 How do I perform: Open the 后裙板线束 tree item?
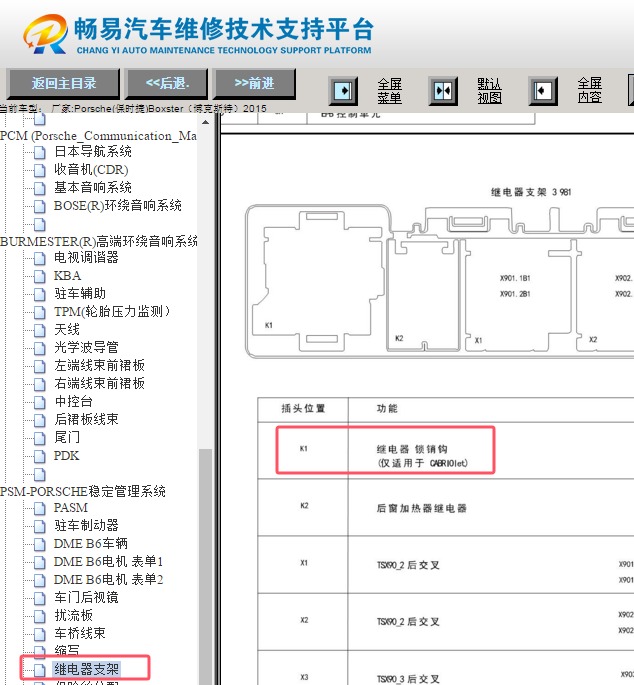[86, 419]
